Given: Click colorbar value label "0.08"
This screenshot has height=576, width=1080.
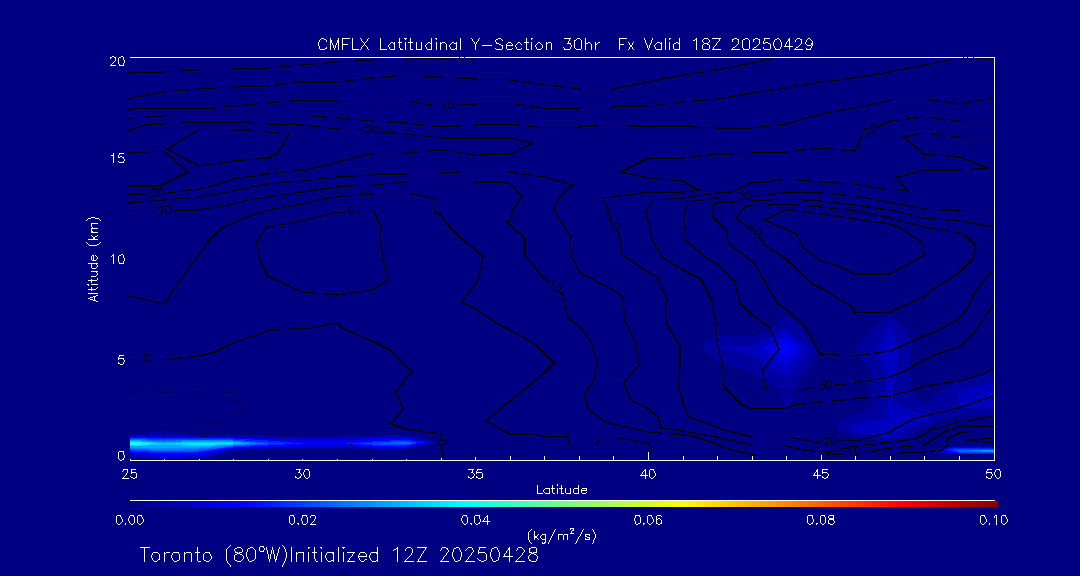Looking at the screenshot, I should 821,520.
